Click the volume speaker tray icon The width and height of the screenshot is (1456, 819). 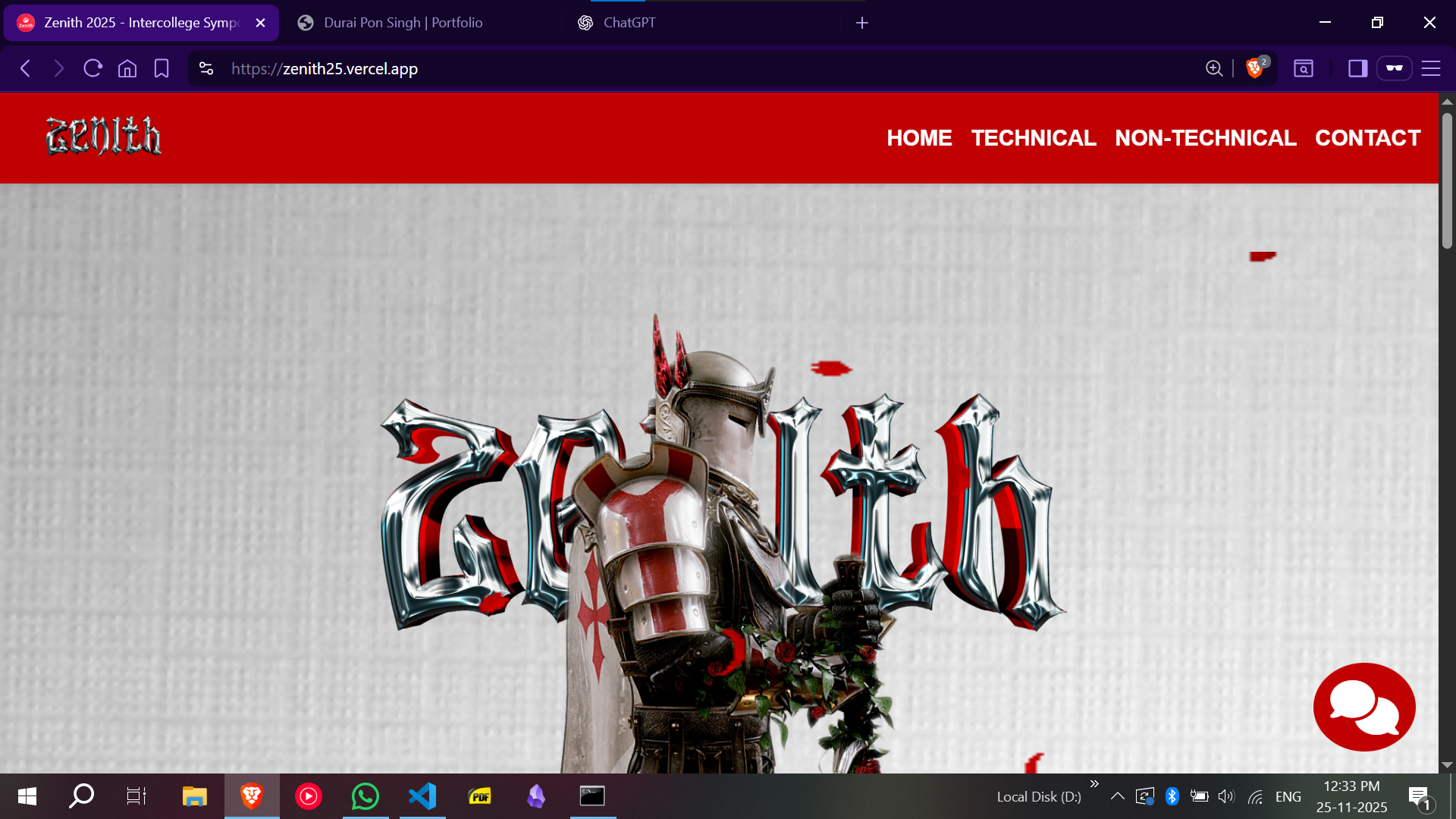pos(1226,796)
